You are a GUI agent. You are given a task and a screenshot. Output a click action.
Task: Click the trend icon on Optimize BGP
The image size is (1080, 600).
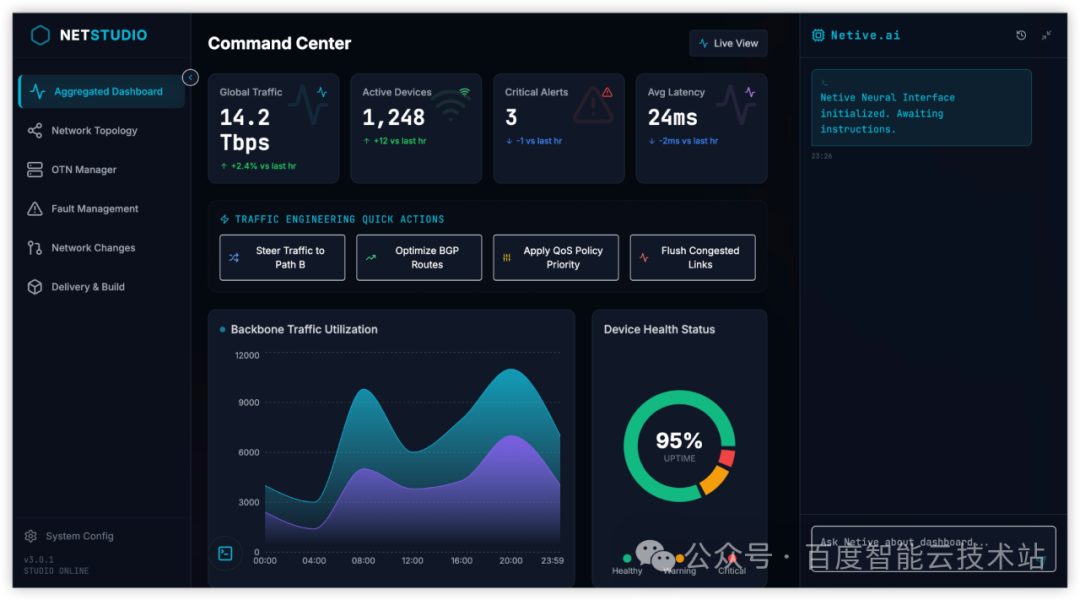point(371,258)
